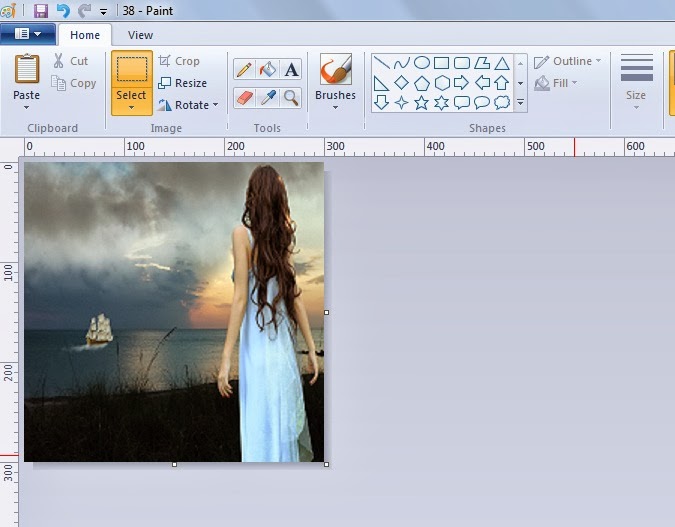This screenshot has height=527, width=675.
Task: Choose the Up arrow shape
Action: pos(502,83)
